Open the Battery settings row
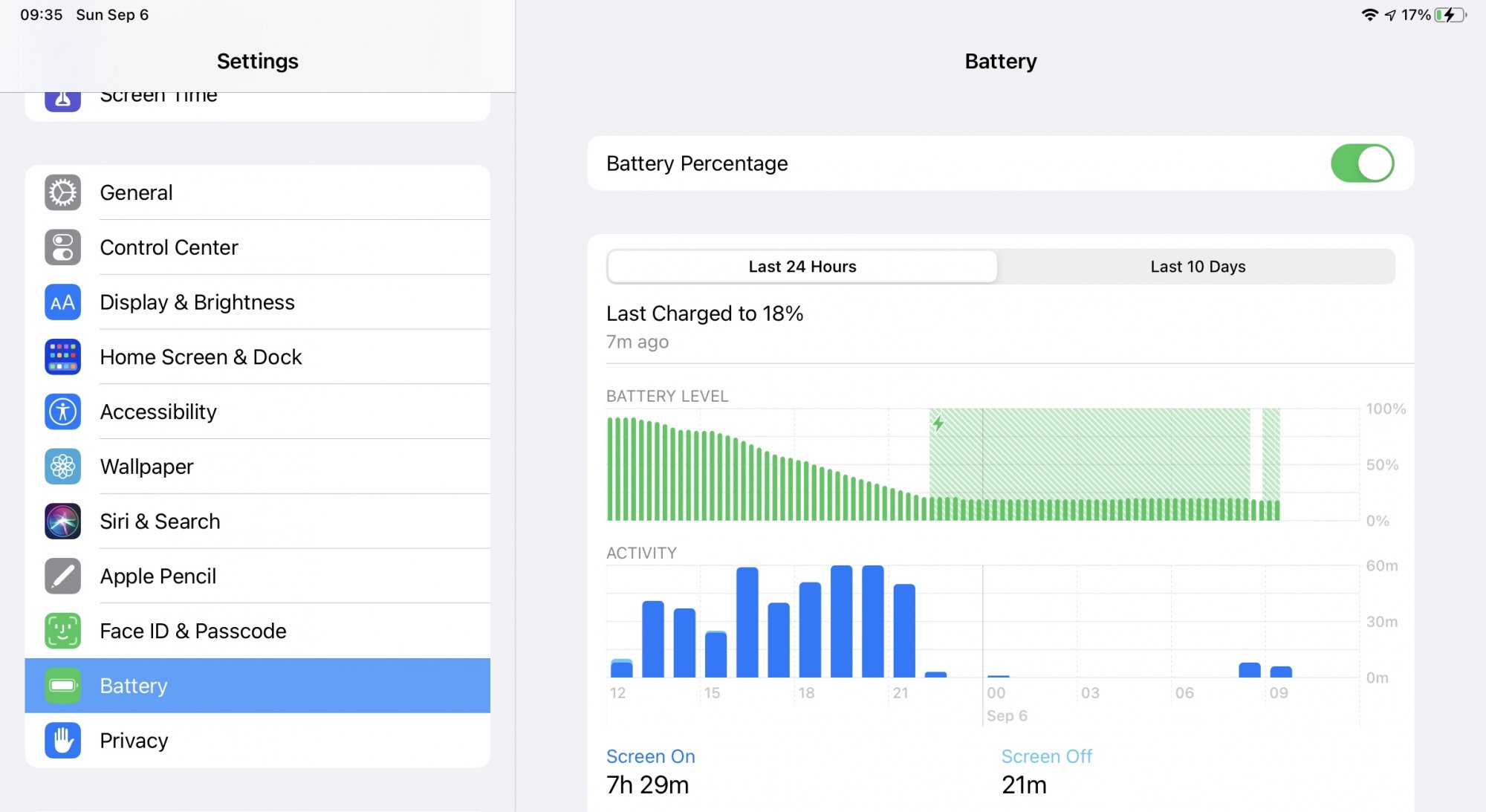This screenshot has height=812, width=1486. tap(257, 686)
